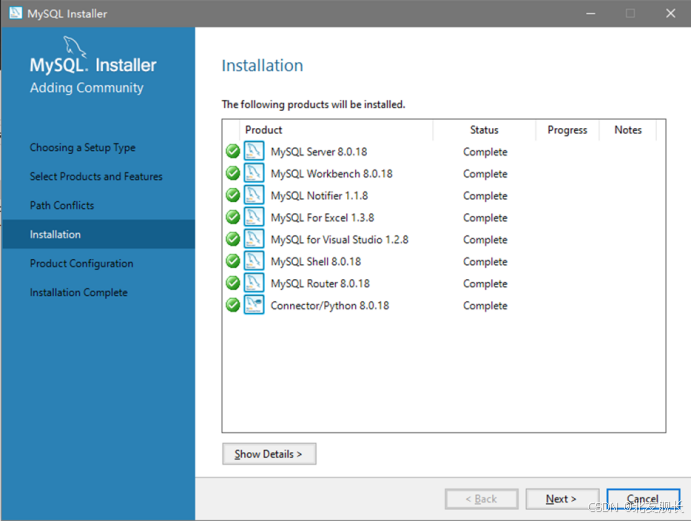
Task: Minimize the MySQL Installer window
Action: click(x=590, y=14)
